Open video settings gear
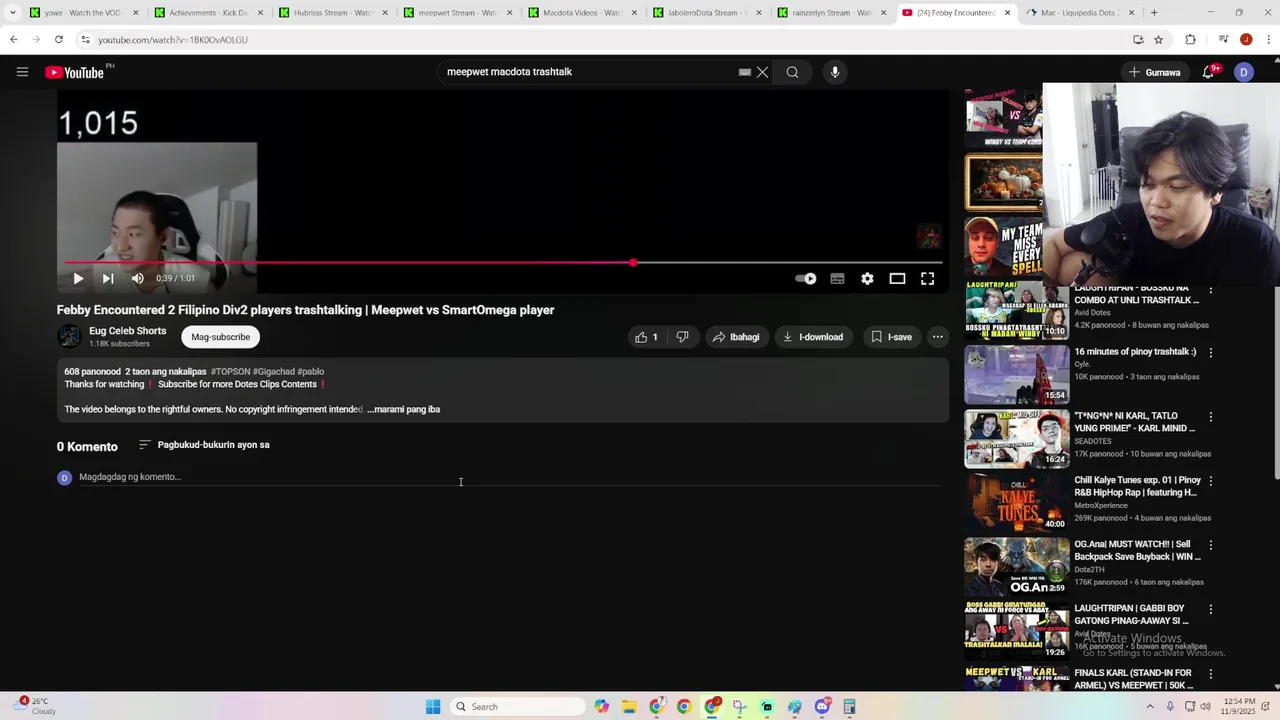1280x720 pixels. coord(867,279)
